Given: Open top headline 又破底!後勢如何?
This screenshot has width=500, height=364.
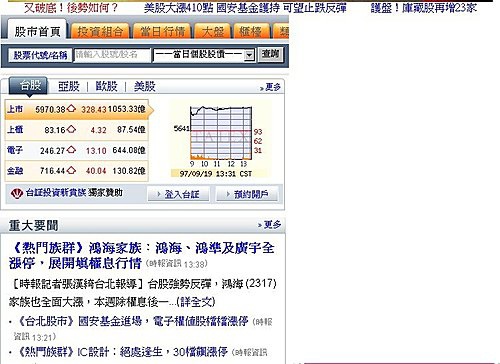Looking at the screenshot, I should pos(71,8).
